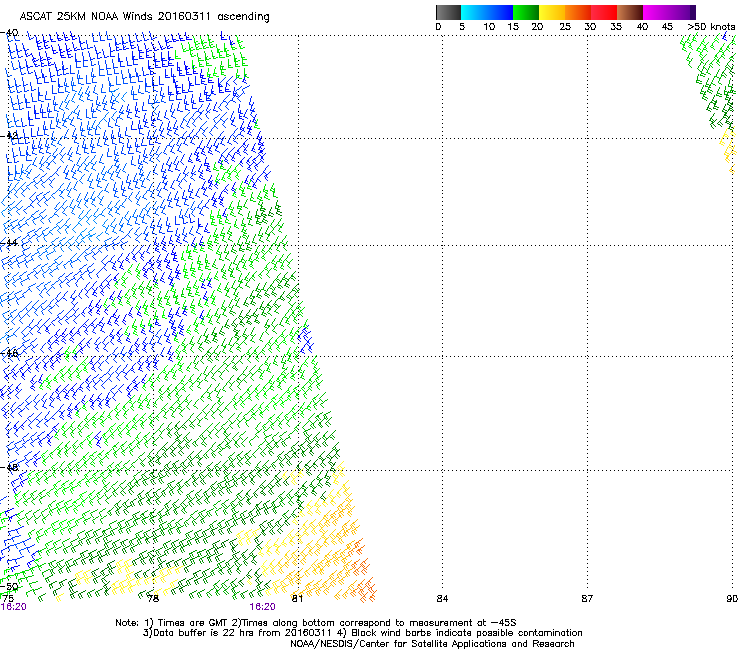Select the latitude label '-48'

pos(10,467)
